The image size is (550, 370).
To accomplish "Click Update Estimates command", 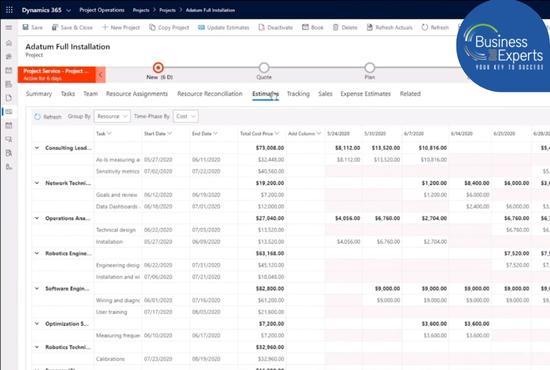I will click(223, 27).
